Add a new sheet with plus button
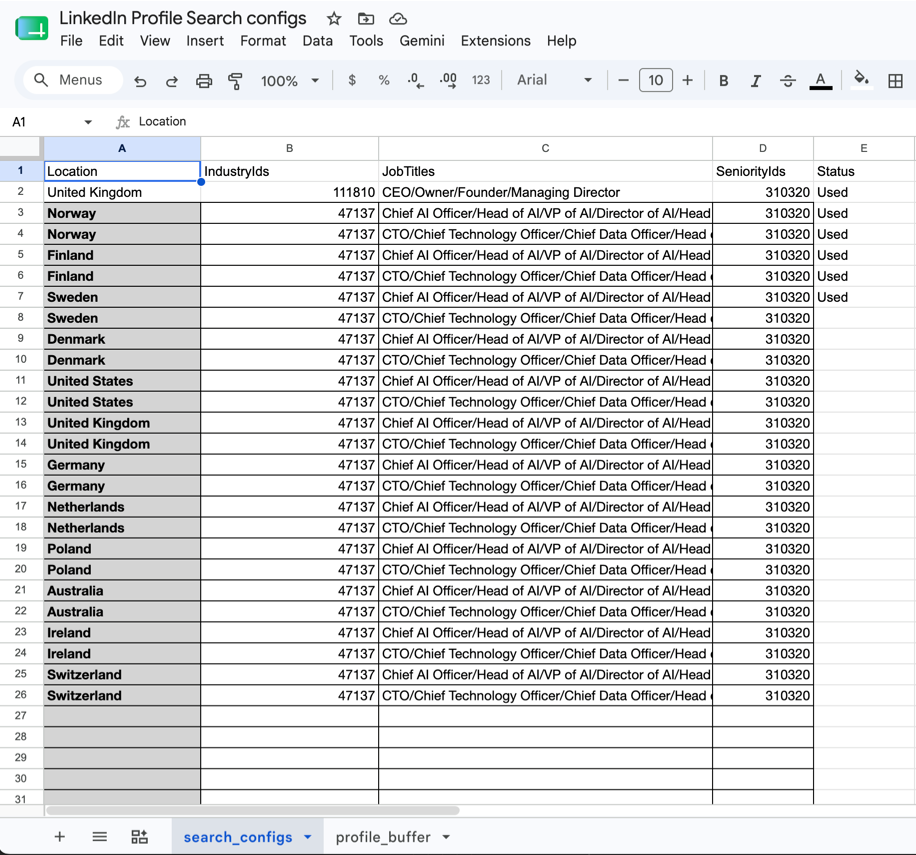The image size is (916, 855). 60,837
